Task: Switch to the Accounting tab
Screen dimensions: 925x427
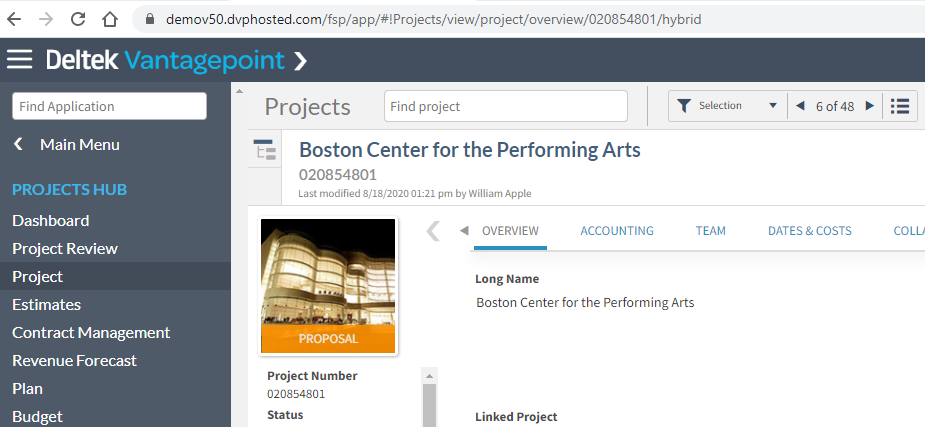Action: (x=617, y=231)
